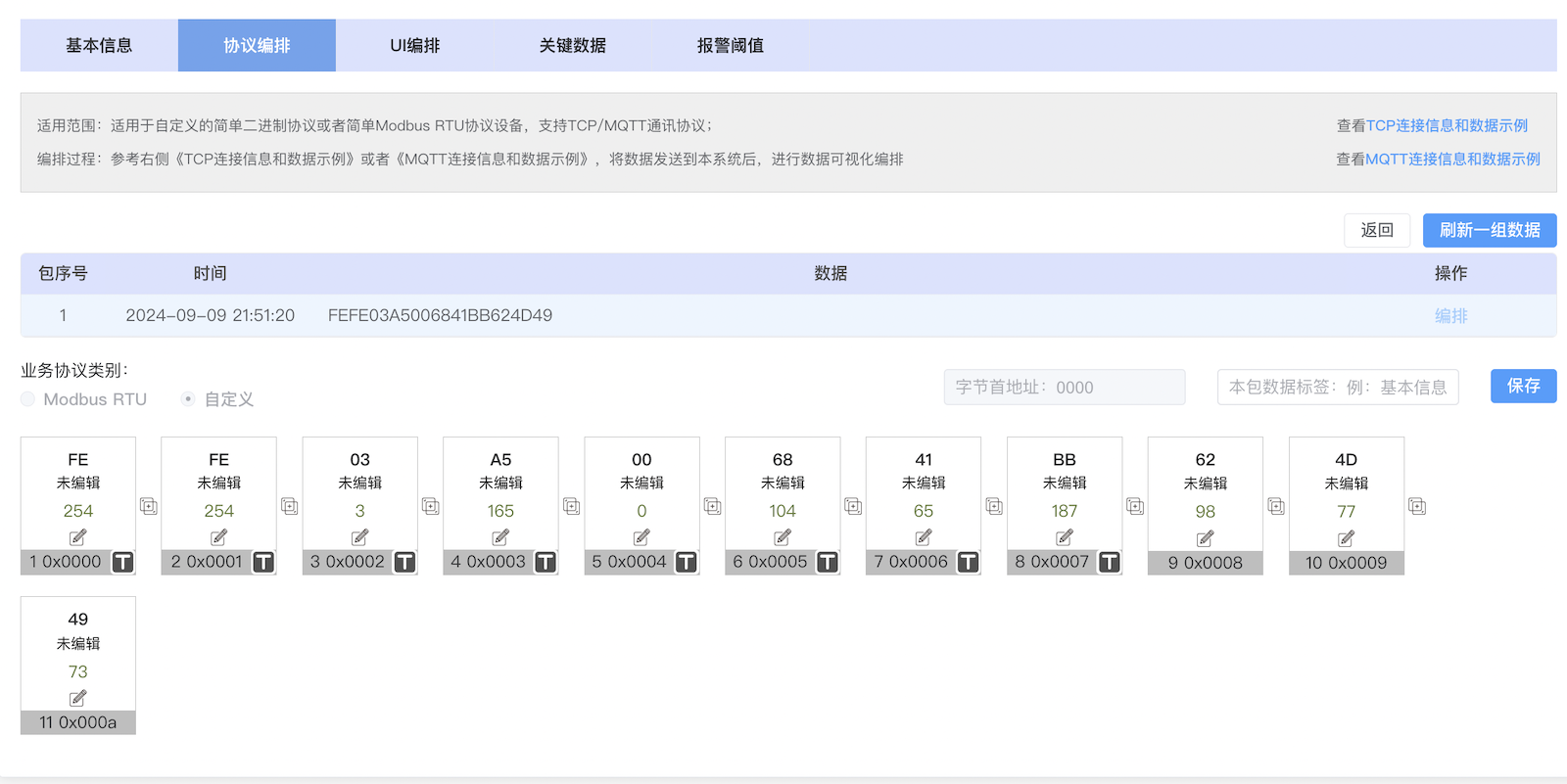Screen dimensions: 1567x784
Task: Edit the byte 00 card at 0x0004
Action: (x=641, y=537)
